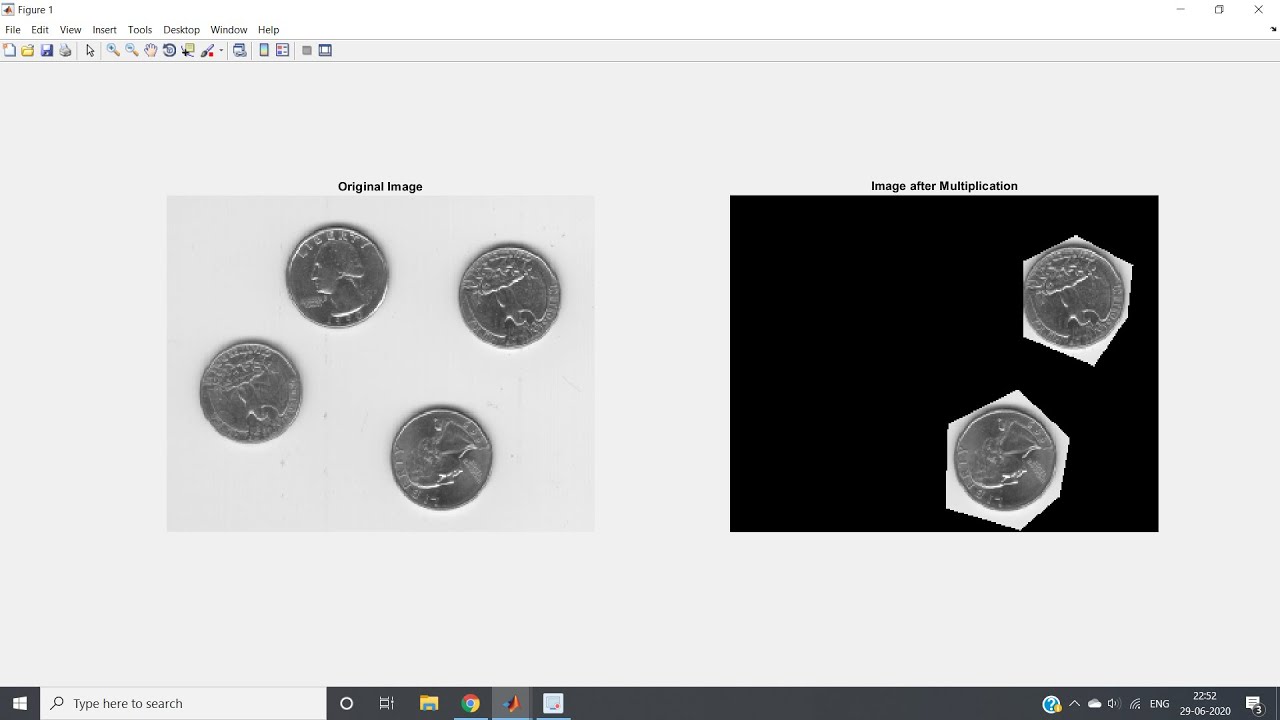
Task: Click the Open File folder icon
Action: (28, 50)
